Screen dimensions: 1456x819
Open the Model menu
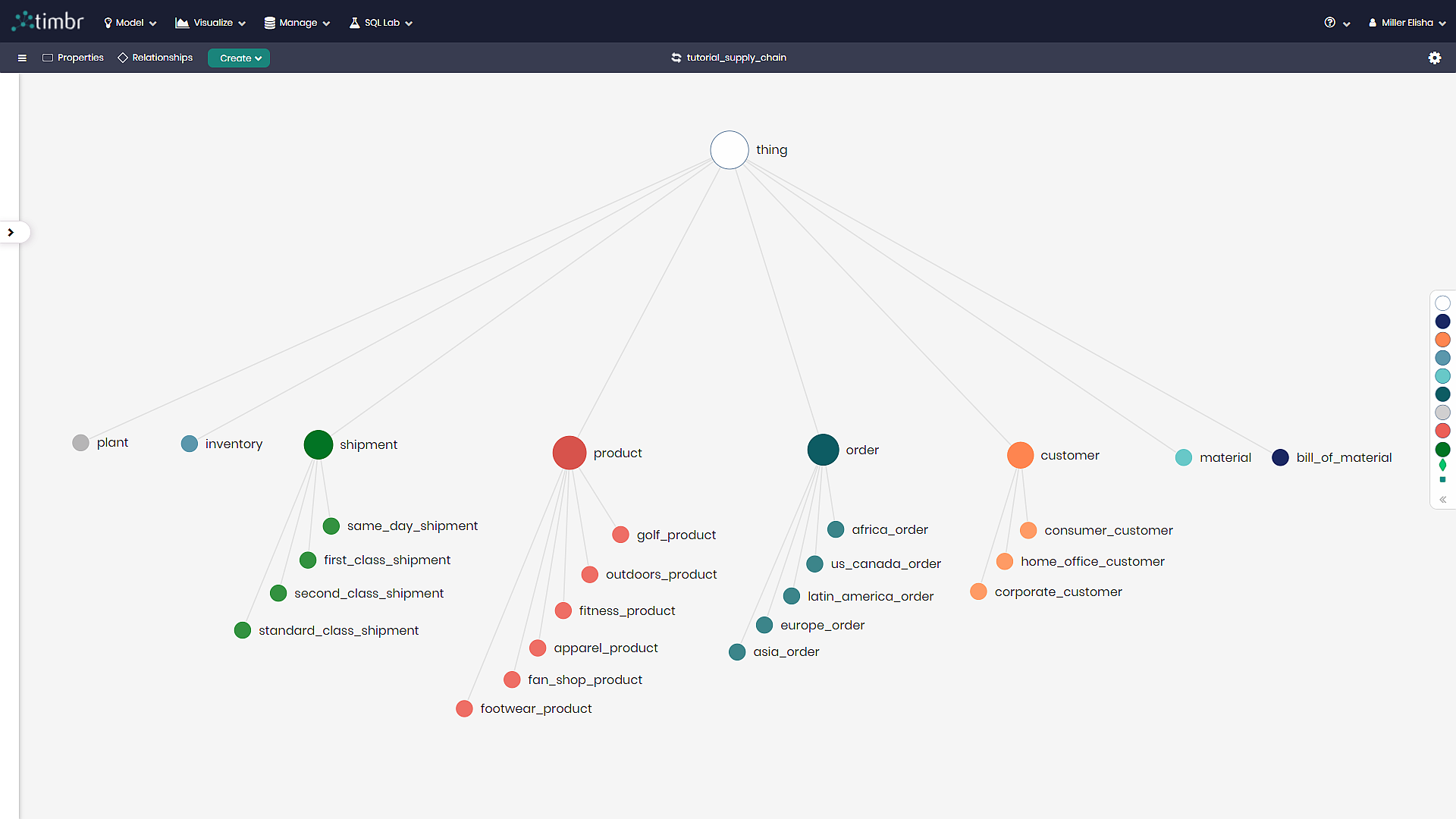point(130,23)
